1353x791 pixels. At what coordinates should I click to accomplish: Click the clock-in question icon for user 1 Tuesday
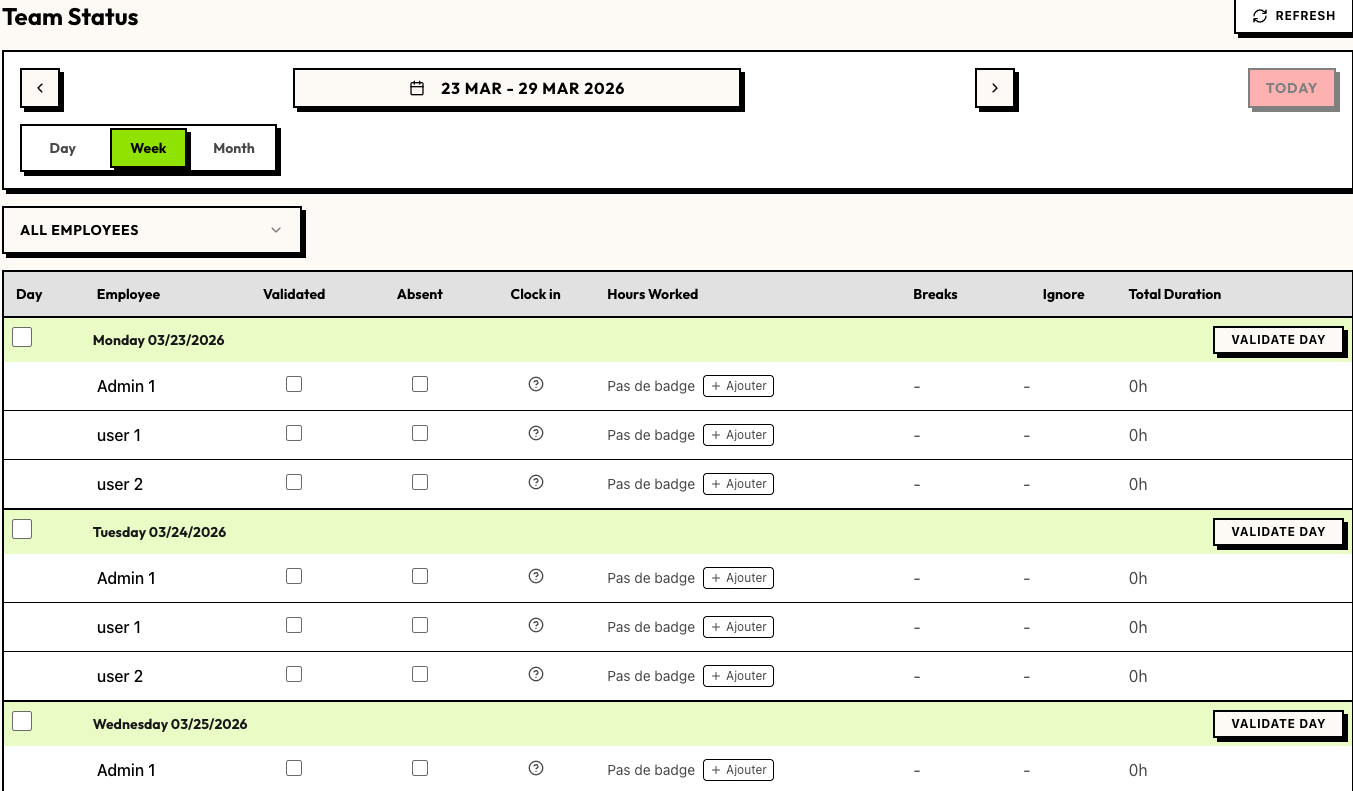pos(535,625)
